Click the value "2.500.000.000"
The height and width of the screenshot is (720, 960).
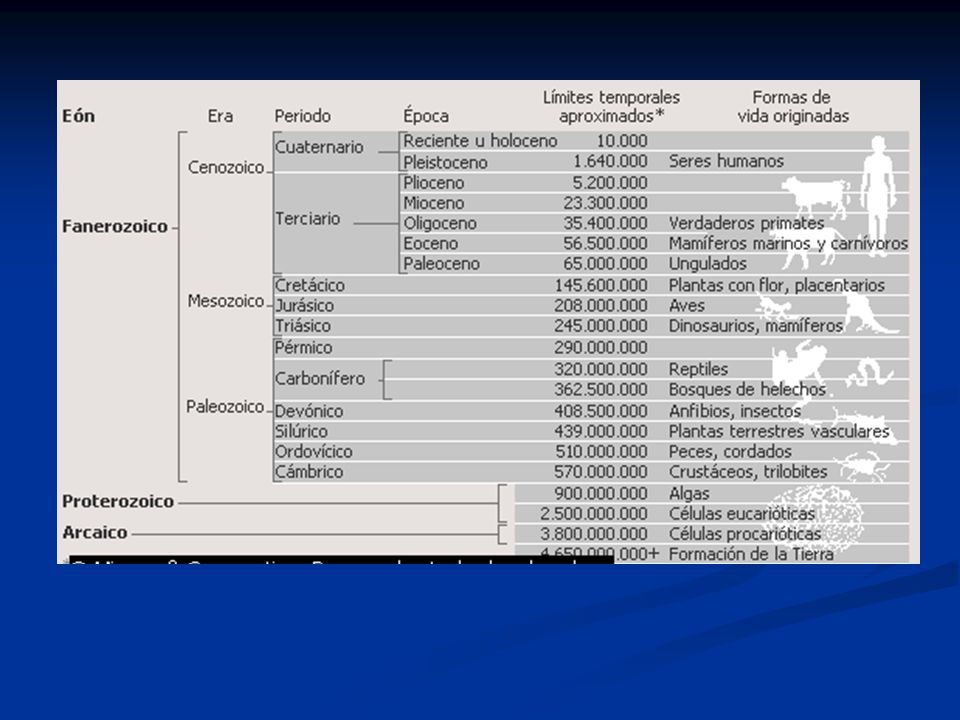coord(594,514)
